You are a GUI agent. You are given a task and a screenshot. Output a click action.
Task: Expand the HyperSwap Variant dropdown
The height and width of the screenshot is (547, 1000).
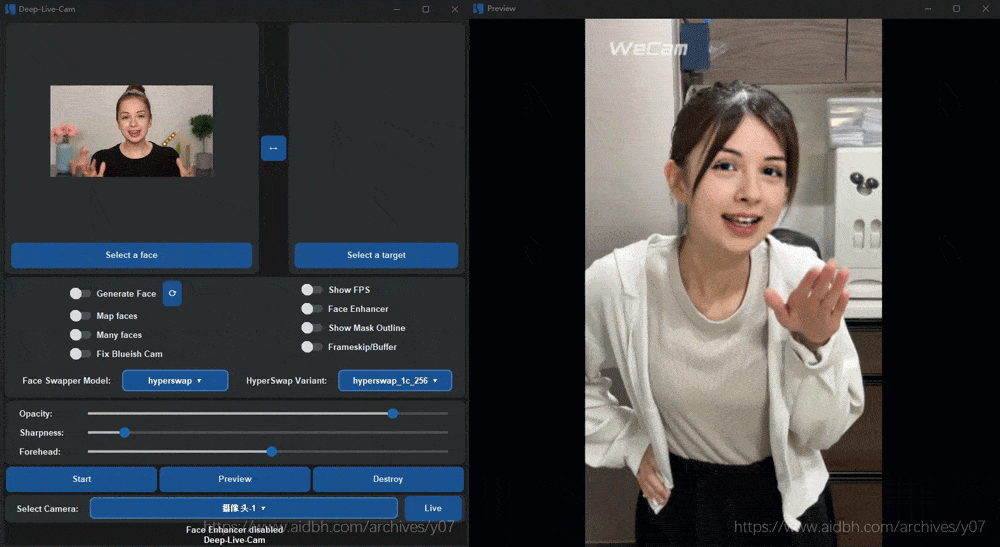point(395,381)
